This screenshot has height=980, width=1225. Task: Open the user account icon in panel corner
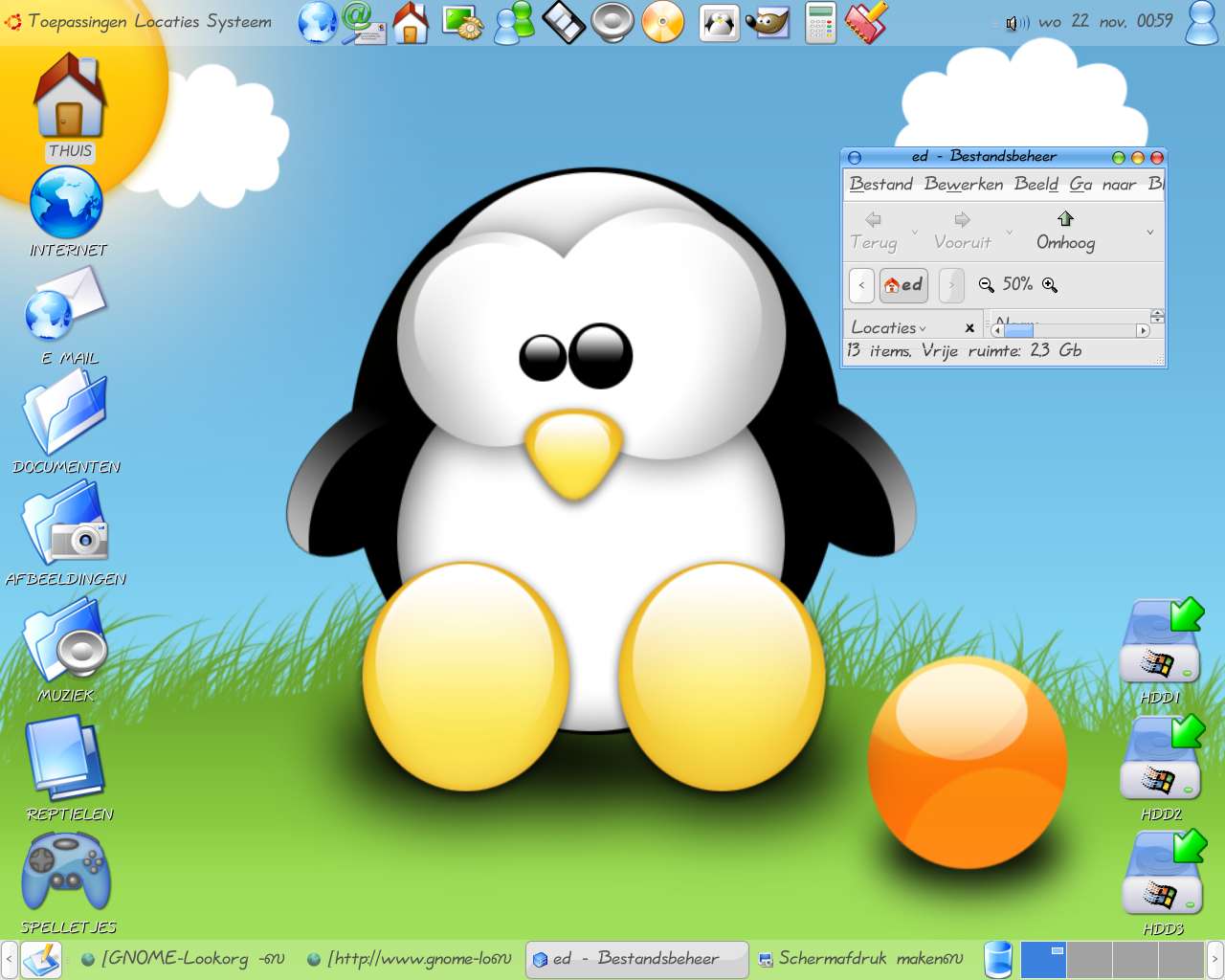point(1203,22)
